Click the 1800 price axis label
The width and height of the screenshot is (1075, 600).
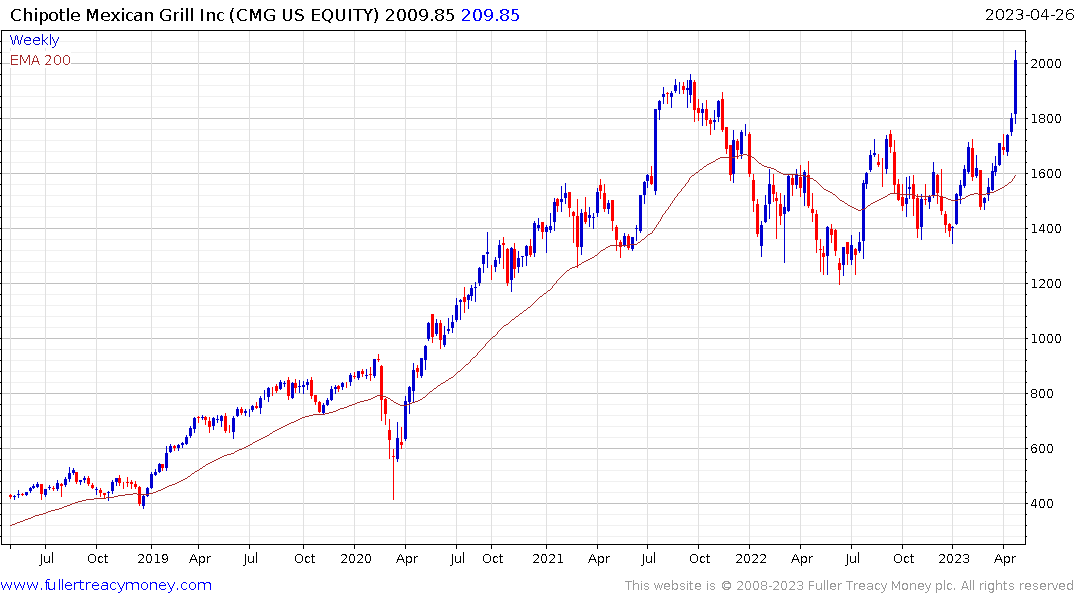[1046, 119]
